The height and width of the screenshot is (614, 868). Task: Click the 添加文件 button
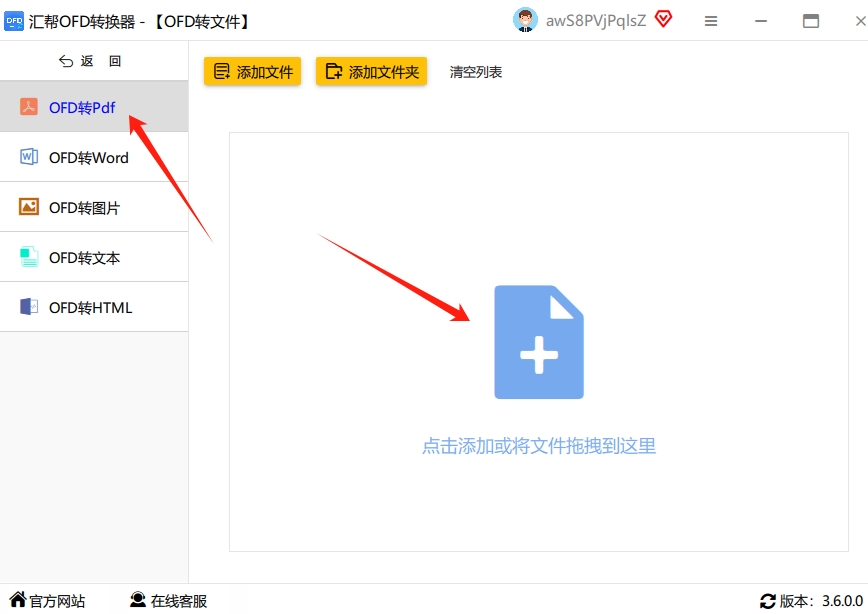point(252,71)
